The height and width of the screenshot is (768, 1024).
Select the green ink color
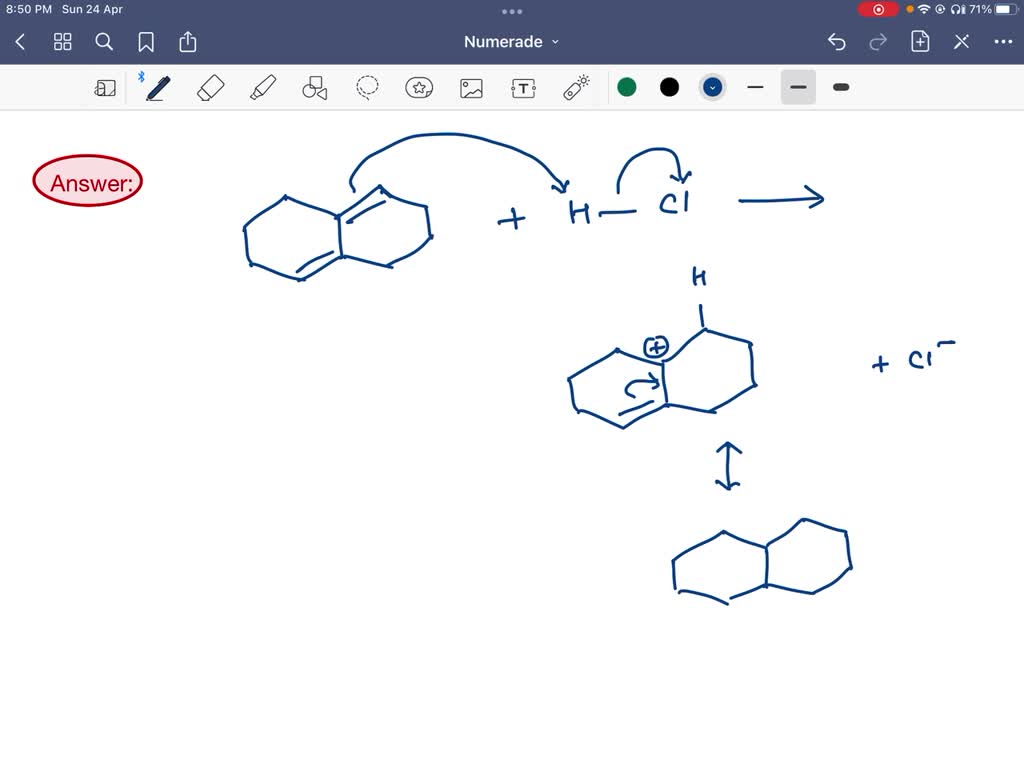click(627, 87)
